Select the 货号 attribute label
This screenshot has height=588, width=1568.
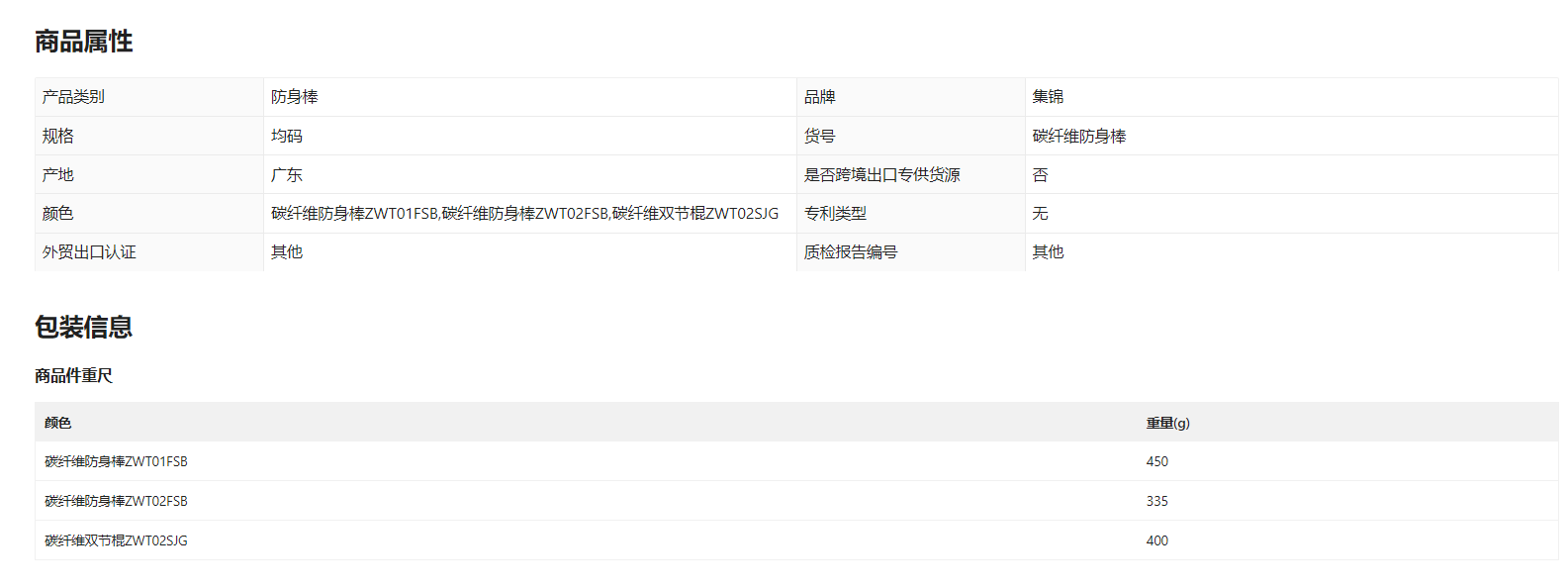pos(819,137)
